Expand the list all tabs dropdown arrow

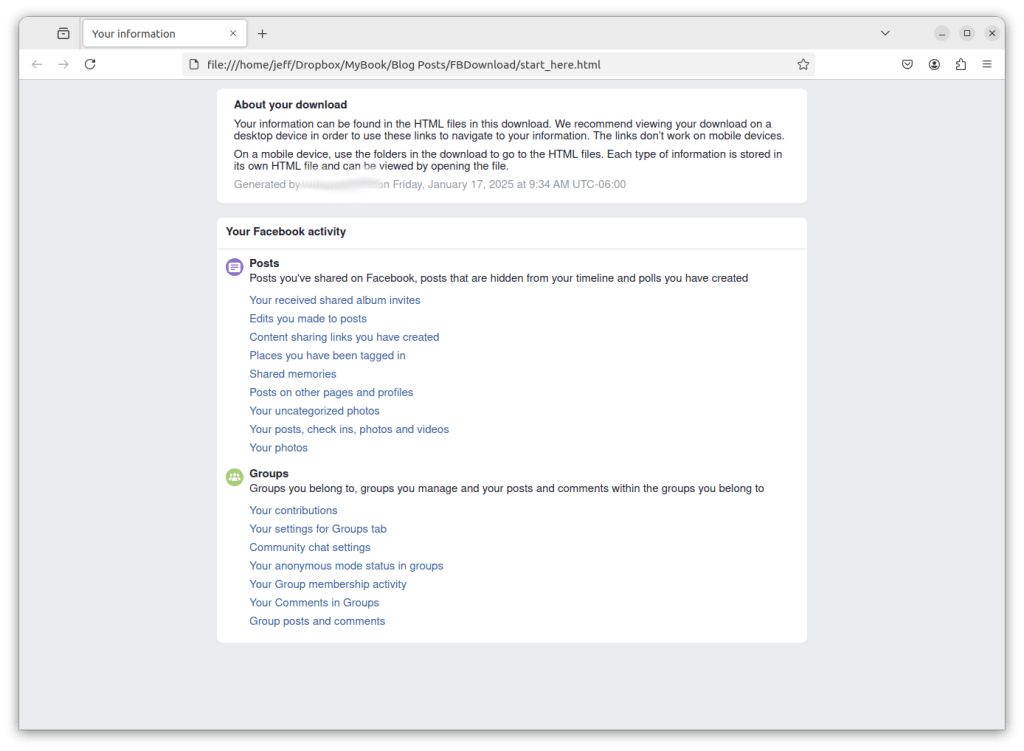(885, 33)
